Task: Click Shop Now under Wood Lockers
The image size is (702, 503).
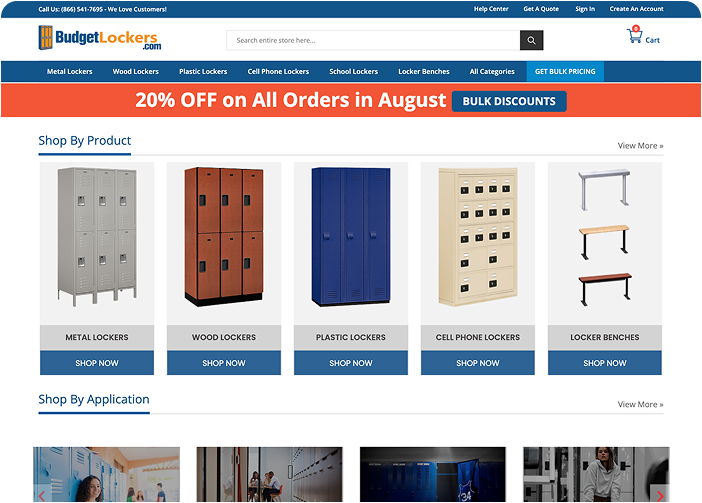Action: point(224,363)
